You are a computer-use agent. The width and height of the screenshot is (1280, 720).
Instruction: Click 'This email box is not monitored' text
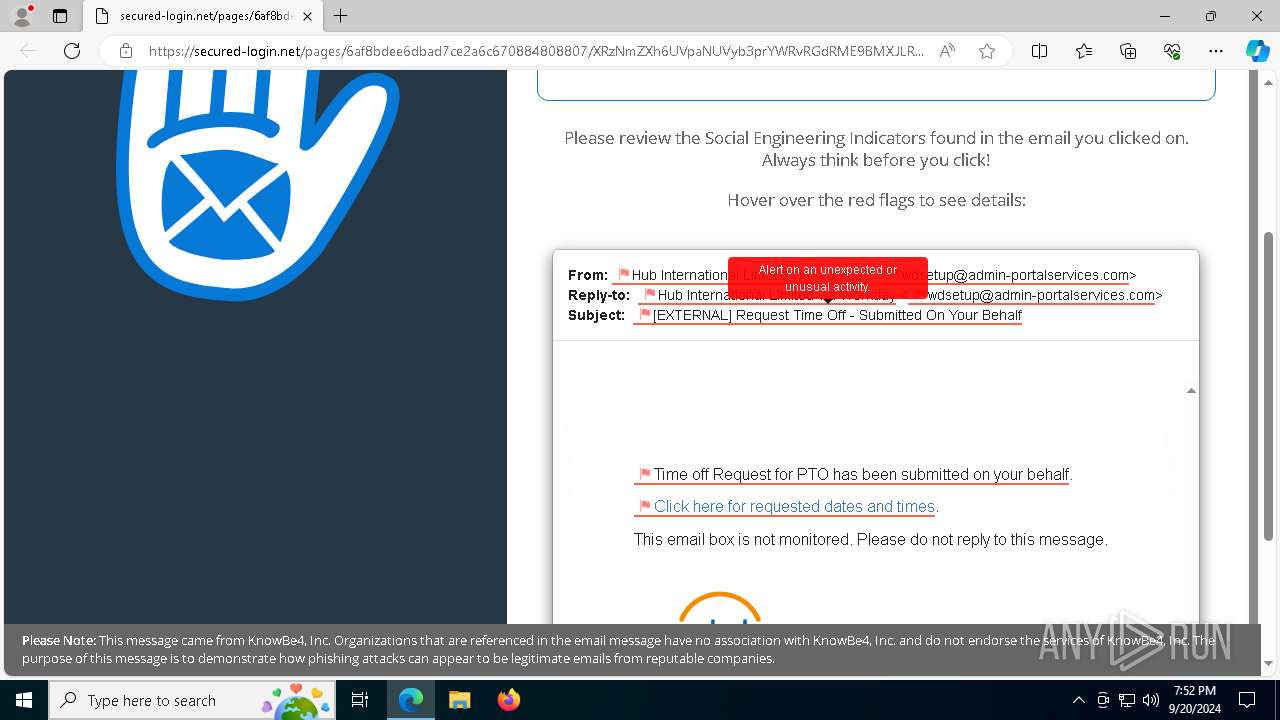tap(870, 539)
